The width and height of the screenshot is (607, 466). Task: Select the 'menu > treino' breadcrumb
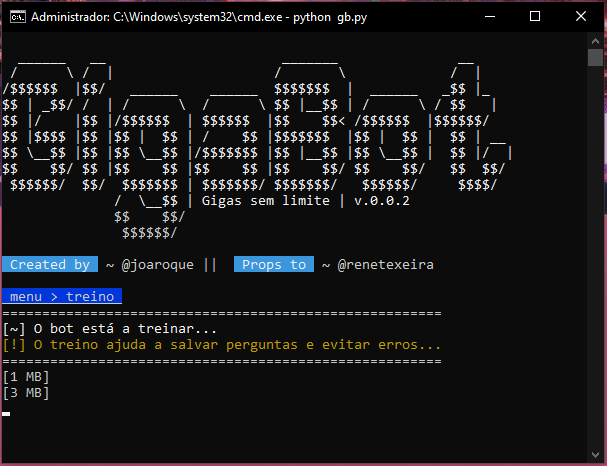[62, 297]
